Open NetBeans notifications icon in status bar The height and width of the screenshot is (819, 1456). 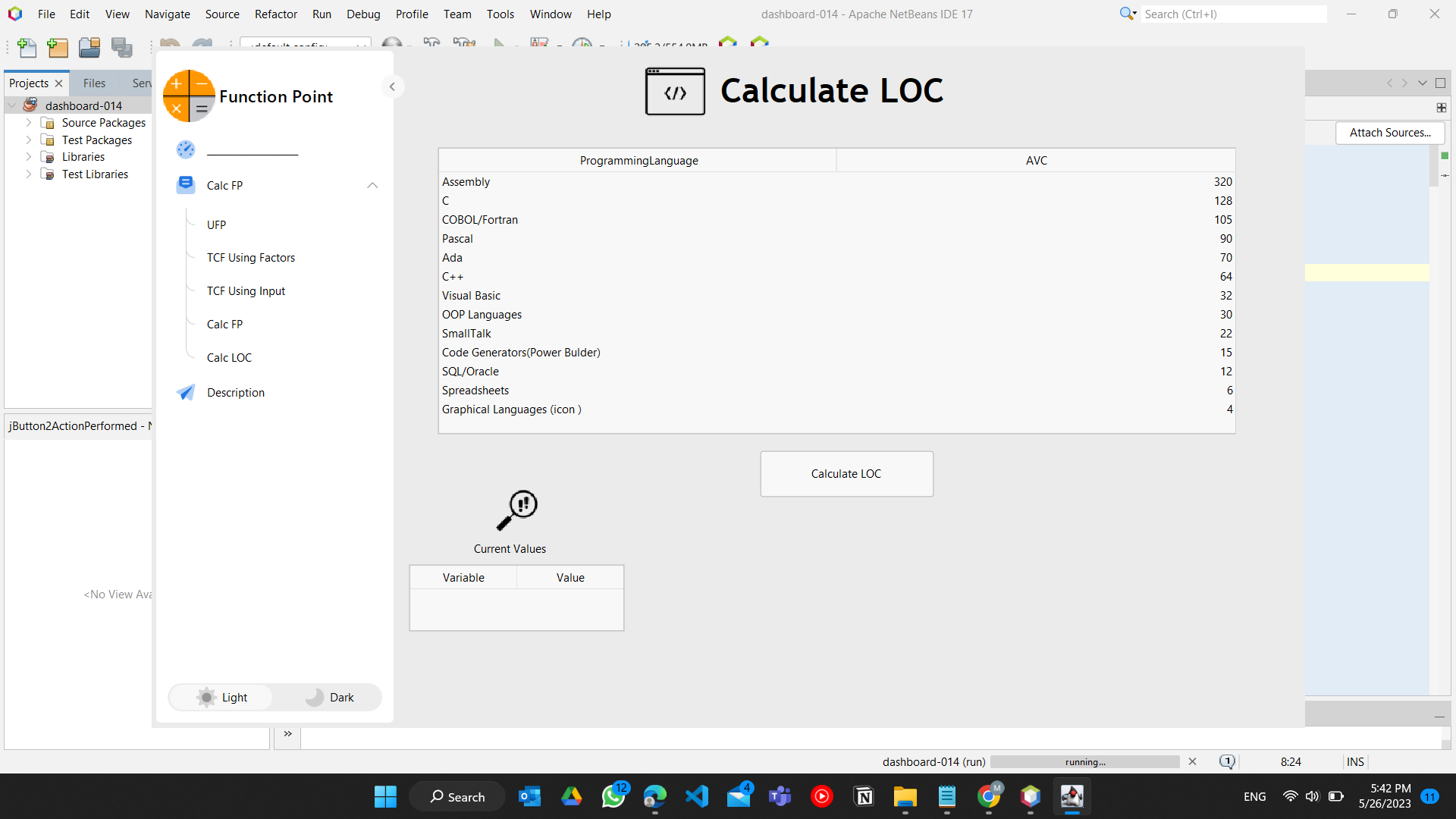[1227, 761]
